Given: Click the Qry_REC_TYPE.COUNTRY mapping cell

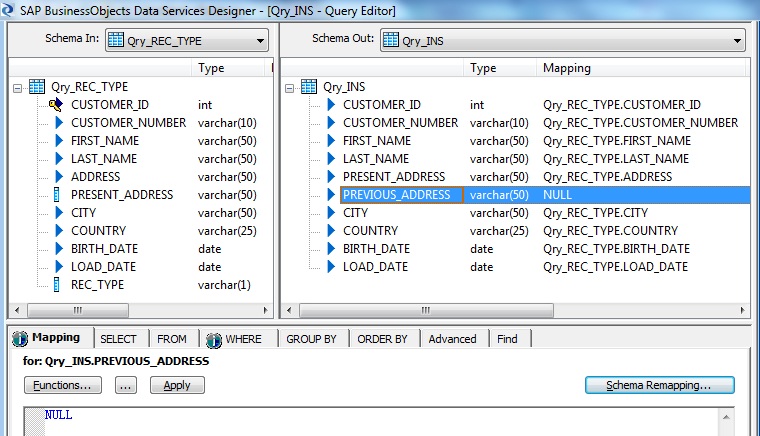Looking at the screenshot, I should point(610,231).
